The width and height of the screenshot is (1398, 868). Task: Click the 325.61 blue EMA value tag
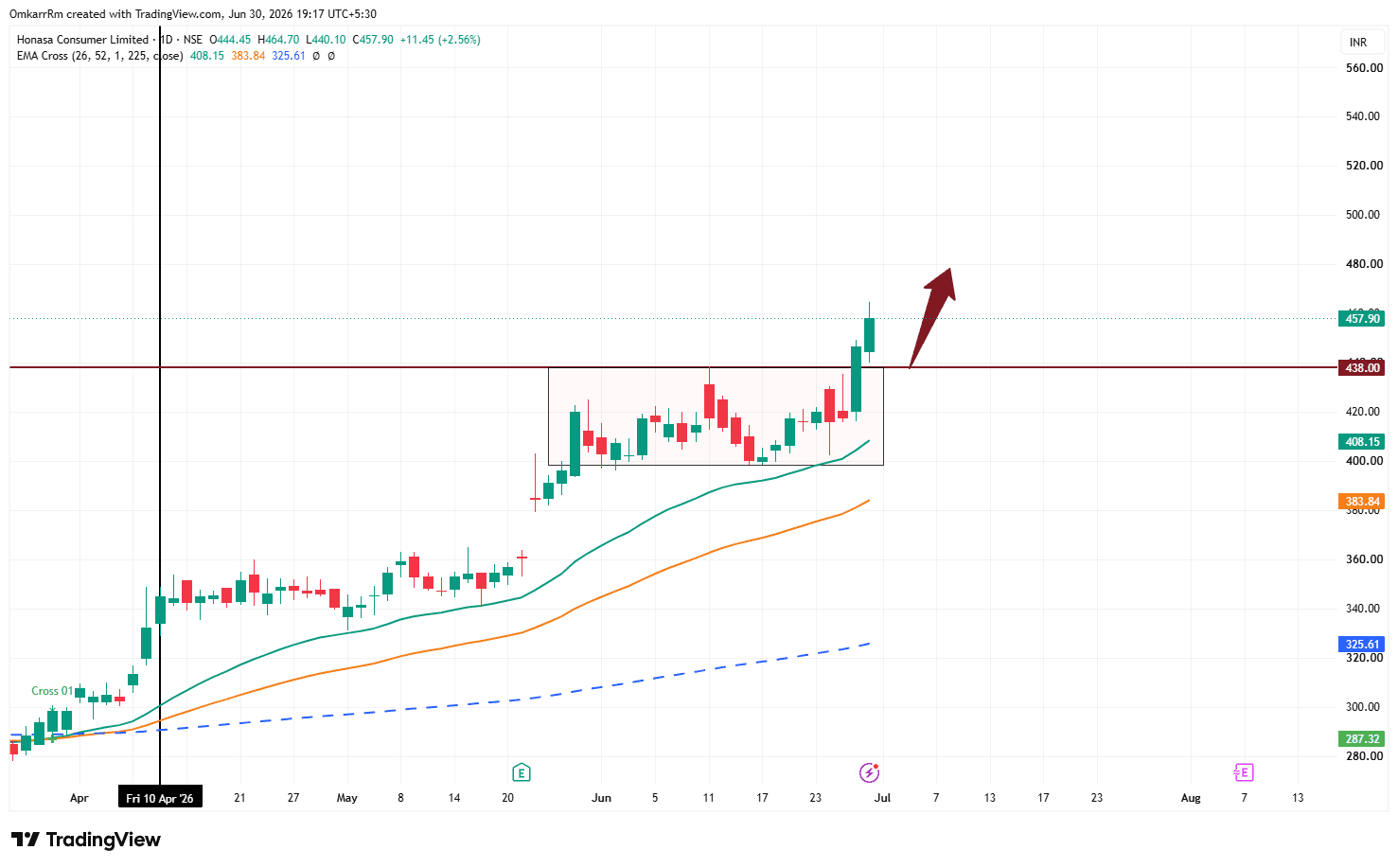(1362, 645)
